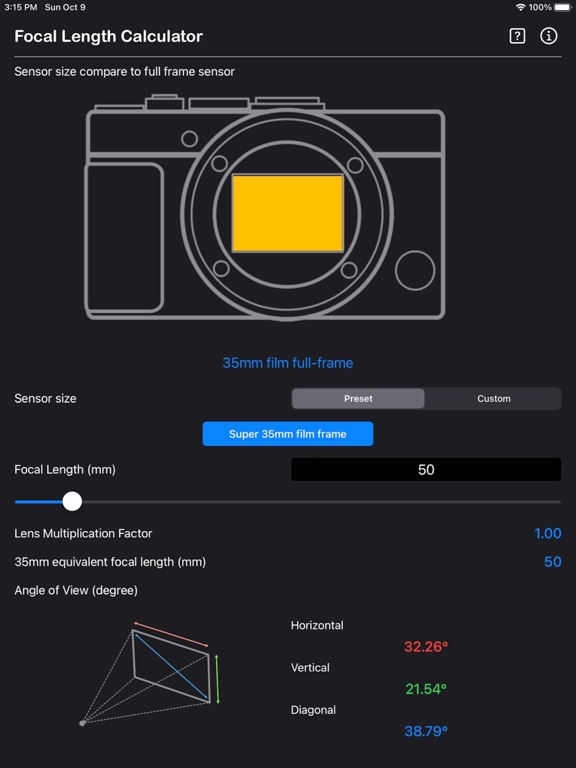Viewport: 576px width, 768px height.
Task: Click the Lens Multiplication Factor value 1.00
Action: 548,533
